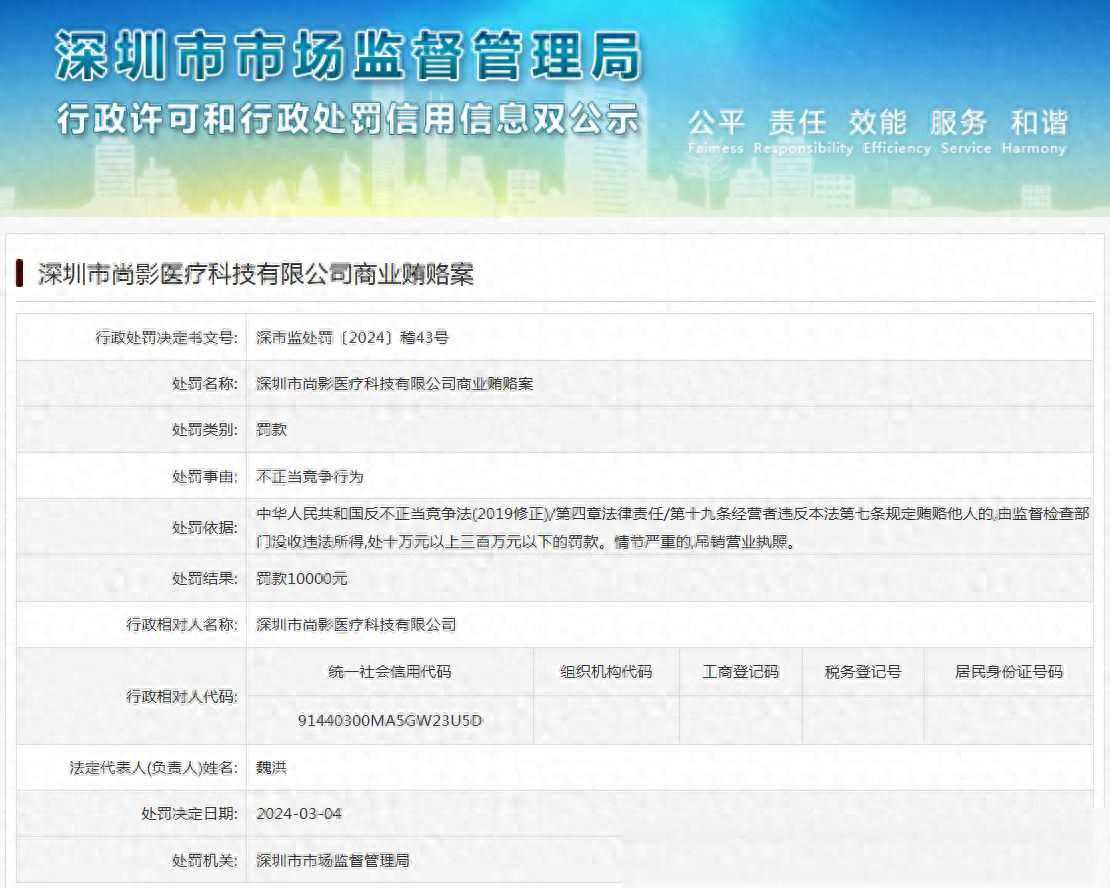The width and height of the screenshot is (1110, 888).
Task: Click the 公平 责任 效能 服务 和谐 slogan
Action: tap(877, 124)
